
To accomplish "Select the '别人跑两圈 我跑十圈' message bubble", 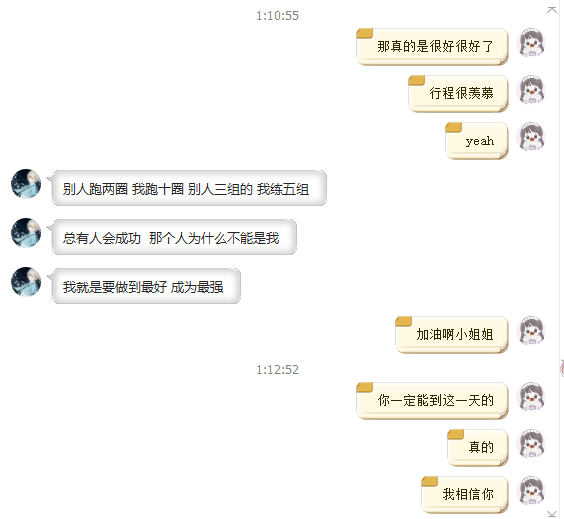I will (x=187, y=188).
